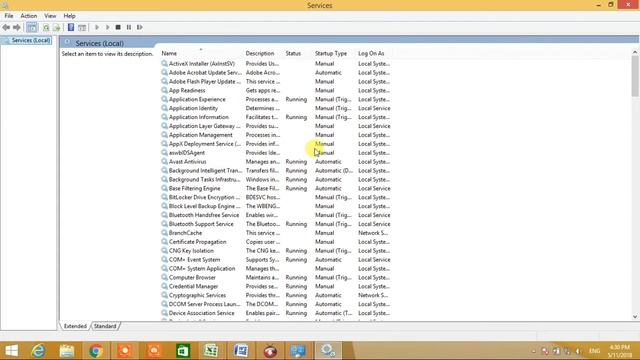This screenshot has height=360, width=640.
Task: Select Services (Local) in console tree
Action: [31, 40]
